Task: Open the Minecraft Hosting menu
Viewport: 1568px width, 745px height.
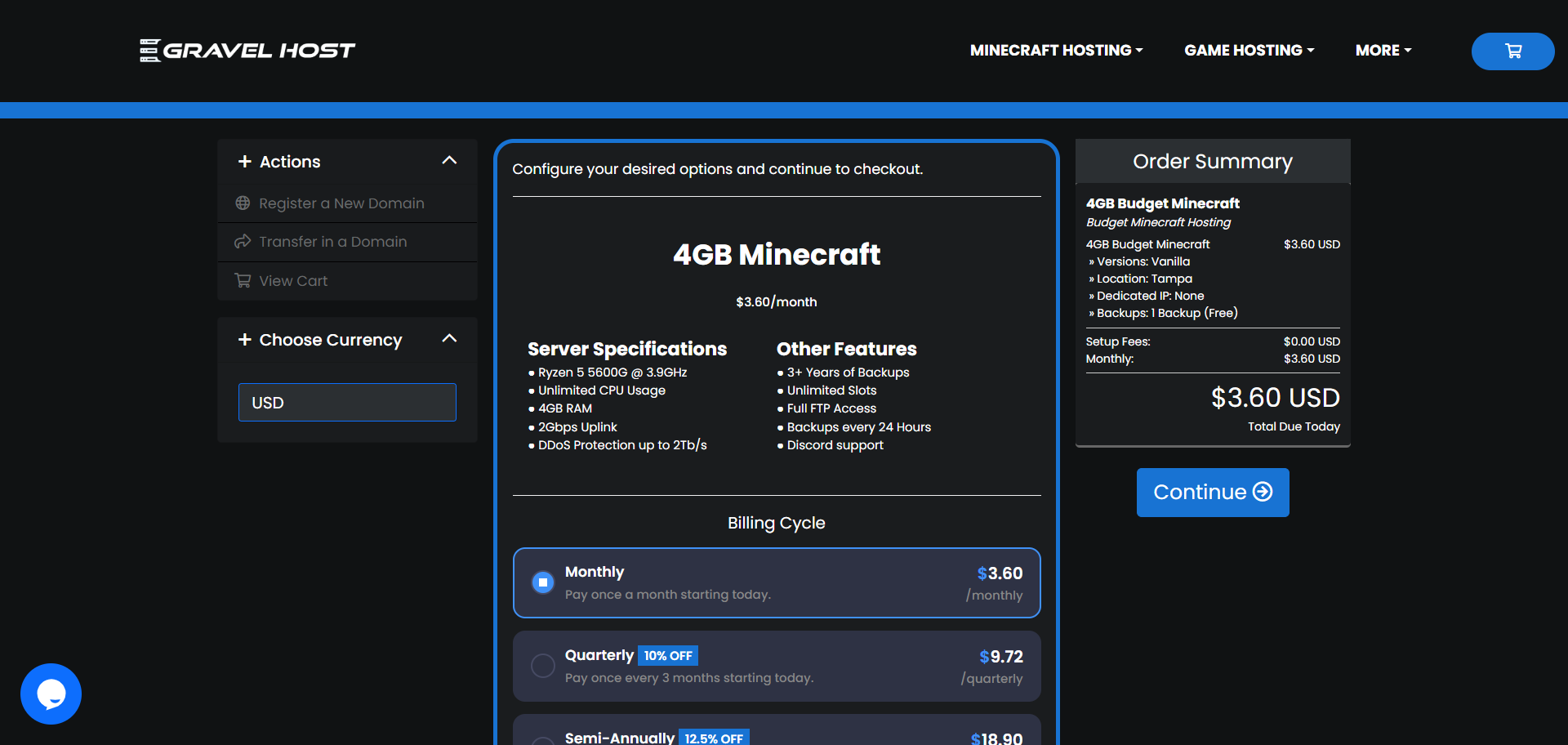Action: [1056, 50]
